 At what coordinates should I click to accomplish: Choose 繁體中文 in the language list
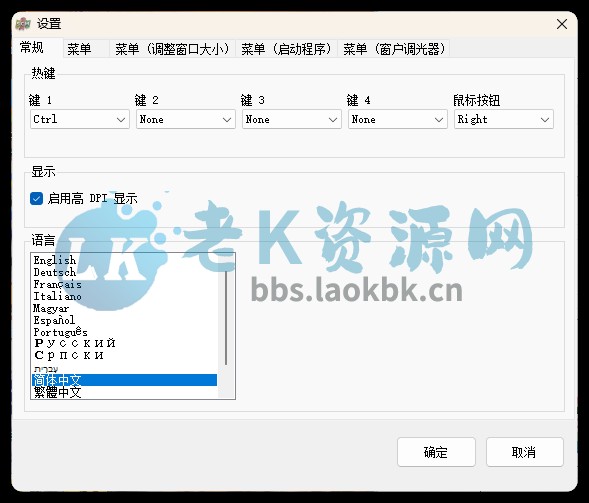coord(57,392)
